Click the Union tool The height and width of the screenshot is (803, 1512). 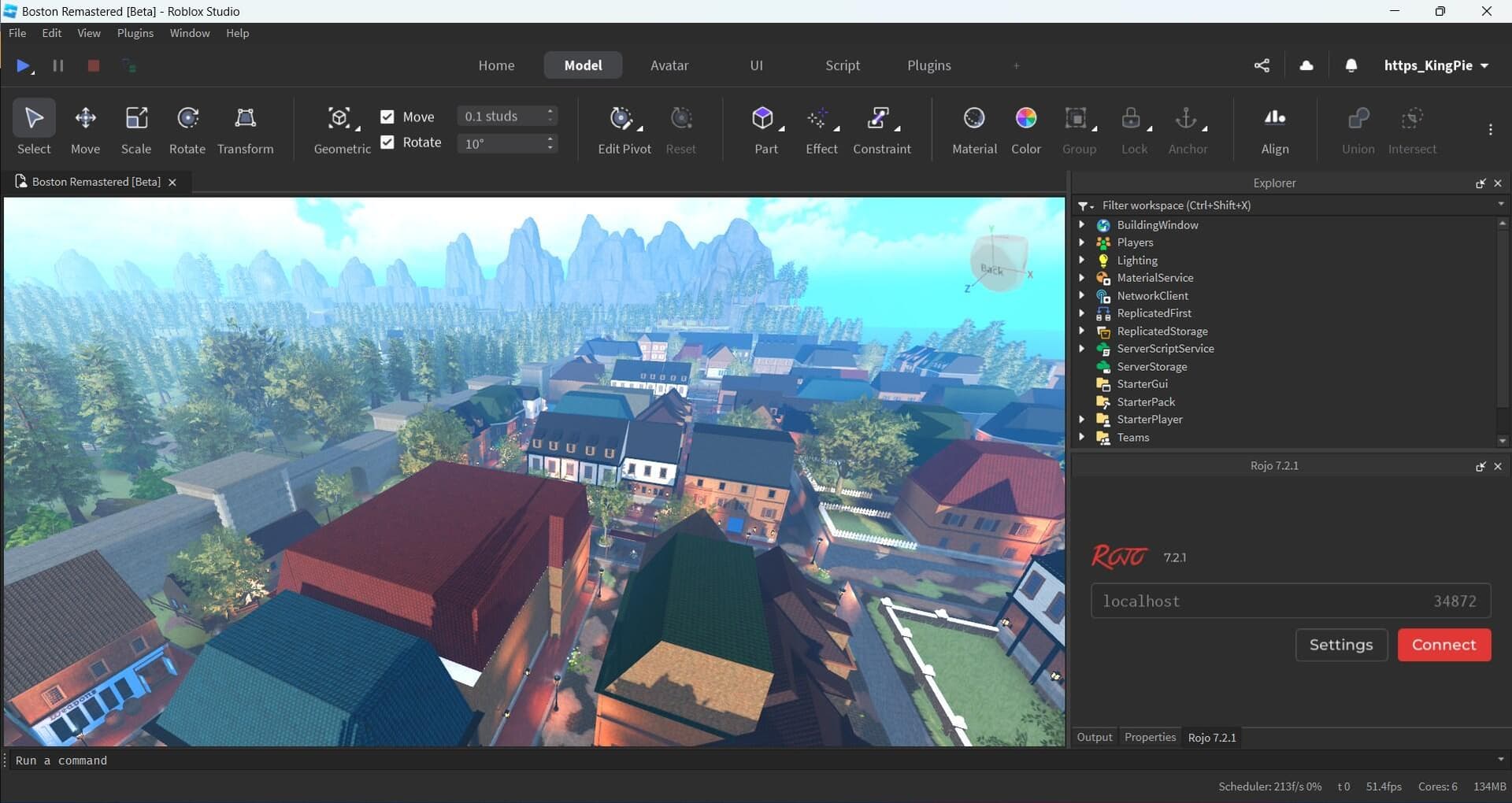(1358, 128)
